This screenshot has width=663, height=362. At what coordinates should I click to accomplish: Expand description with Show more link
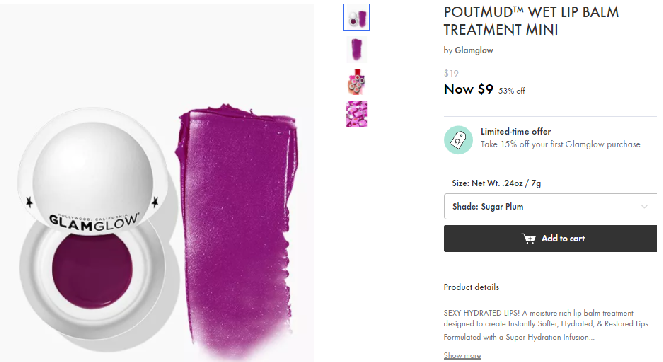pyautogui.click(x=462, y=356)
